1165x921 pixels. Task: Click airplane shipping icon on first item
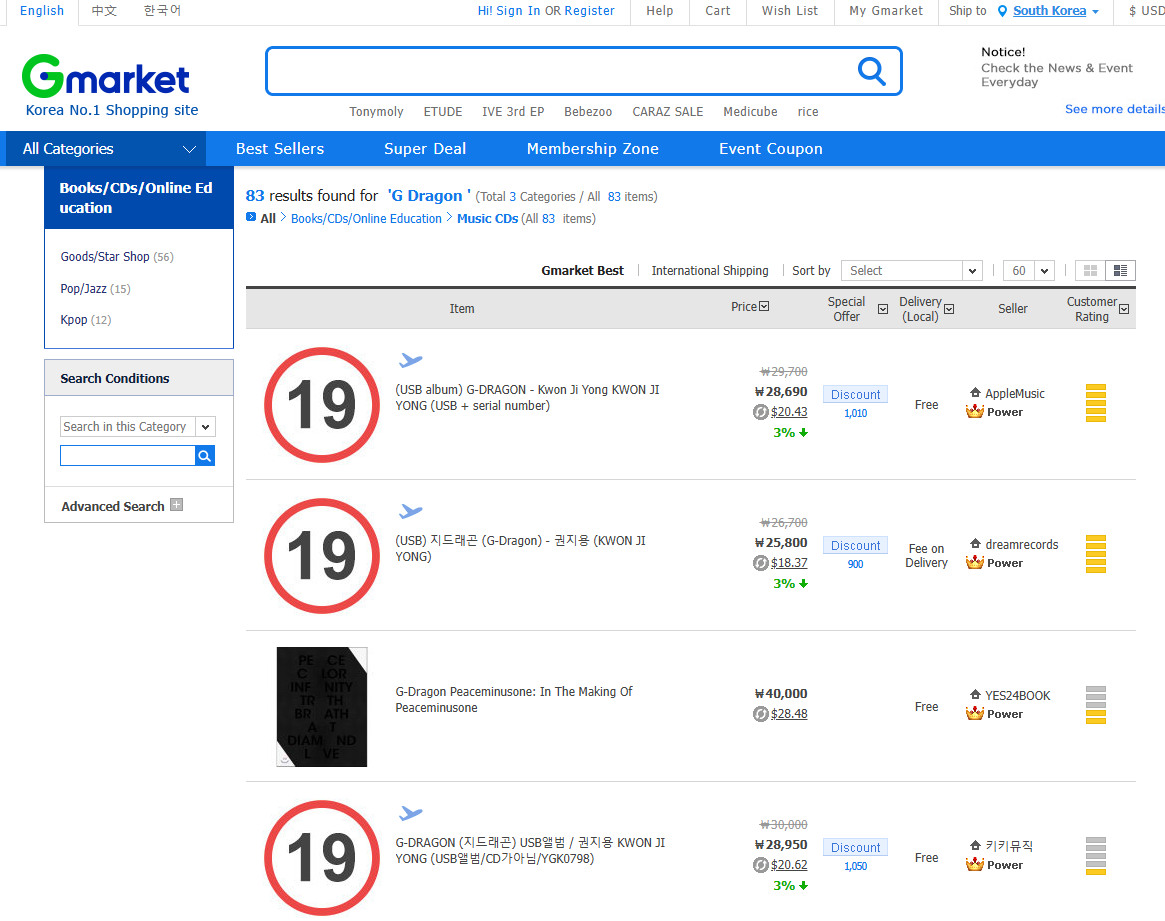410,360
